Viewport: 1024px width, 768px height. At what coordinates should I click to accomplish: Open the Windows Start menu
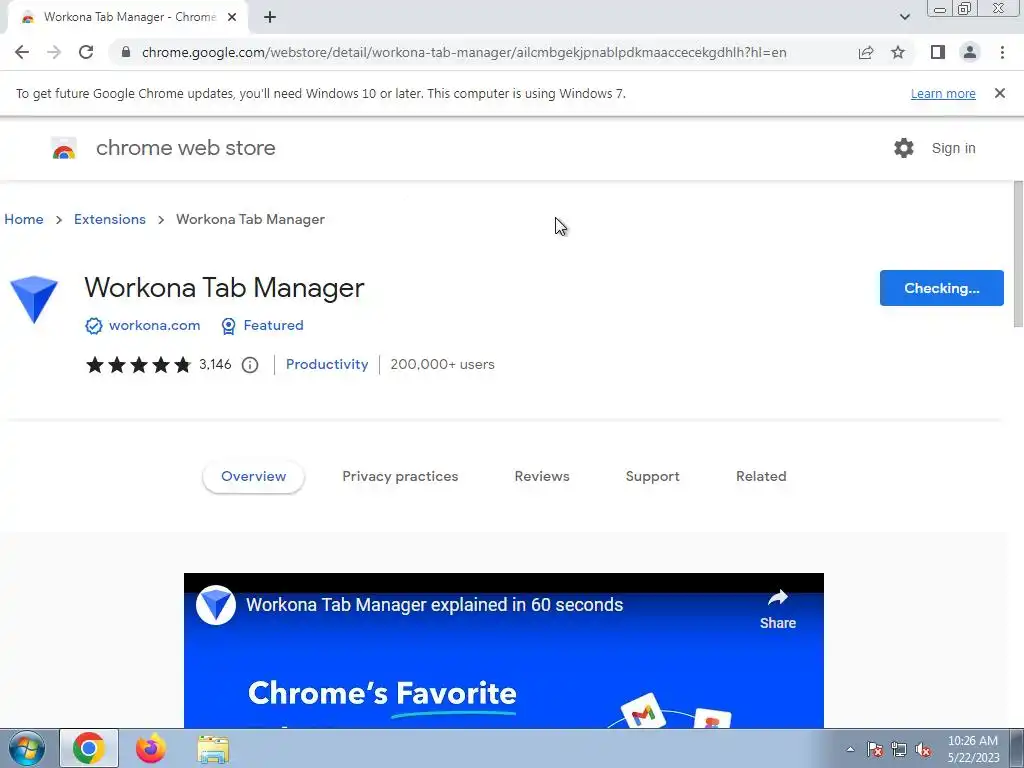pos(27,748)
